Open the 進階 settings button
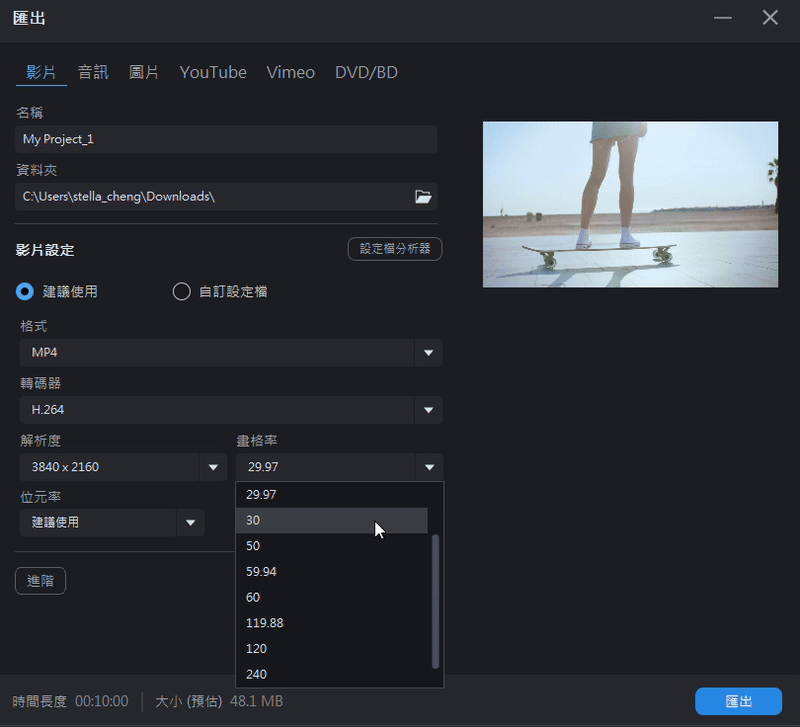 click(x=40, y=581)
